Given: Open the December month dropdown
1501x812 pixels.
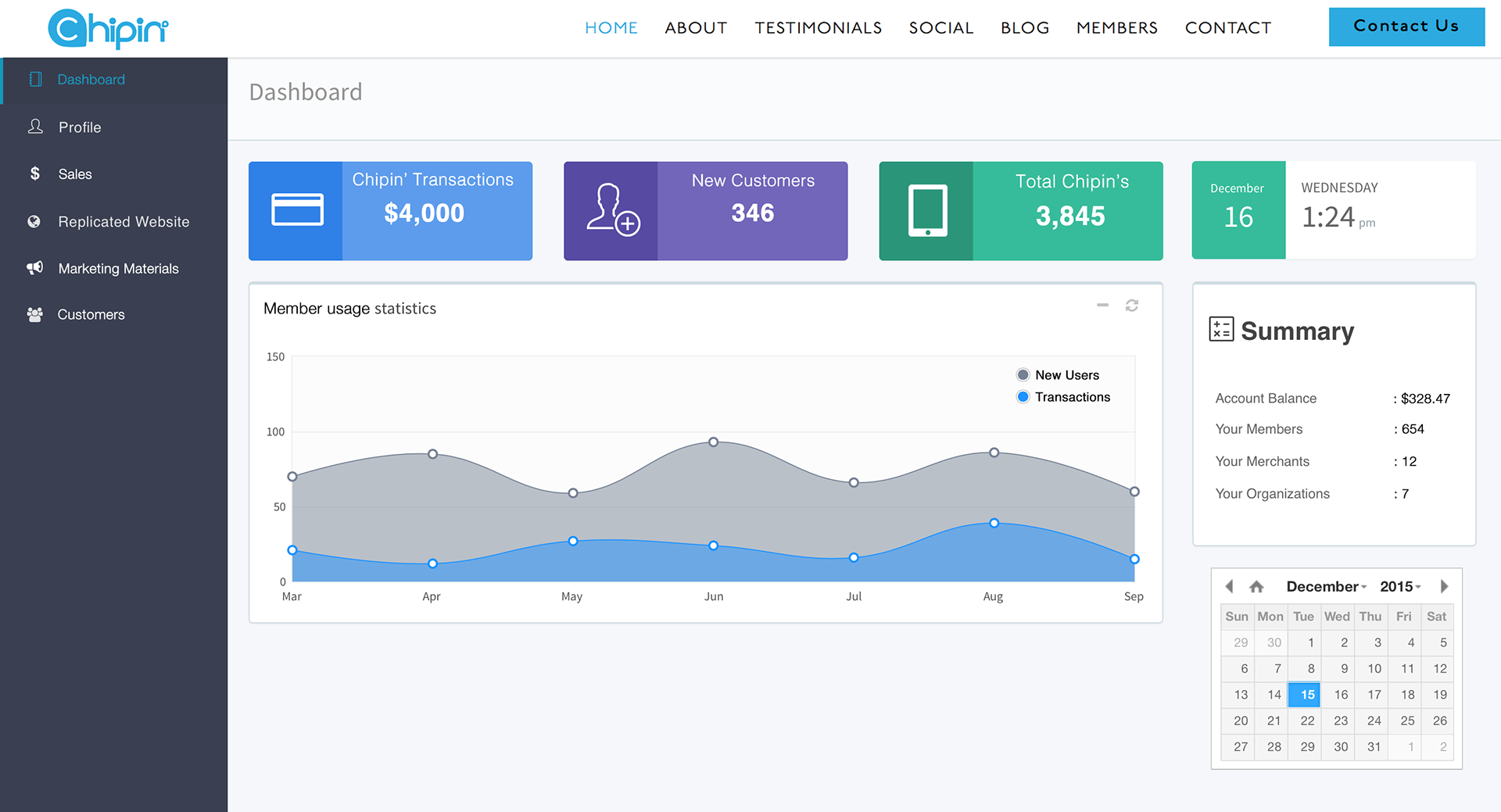Looking at the screenshot, I should [x=1326, y=587].
